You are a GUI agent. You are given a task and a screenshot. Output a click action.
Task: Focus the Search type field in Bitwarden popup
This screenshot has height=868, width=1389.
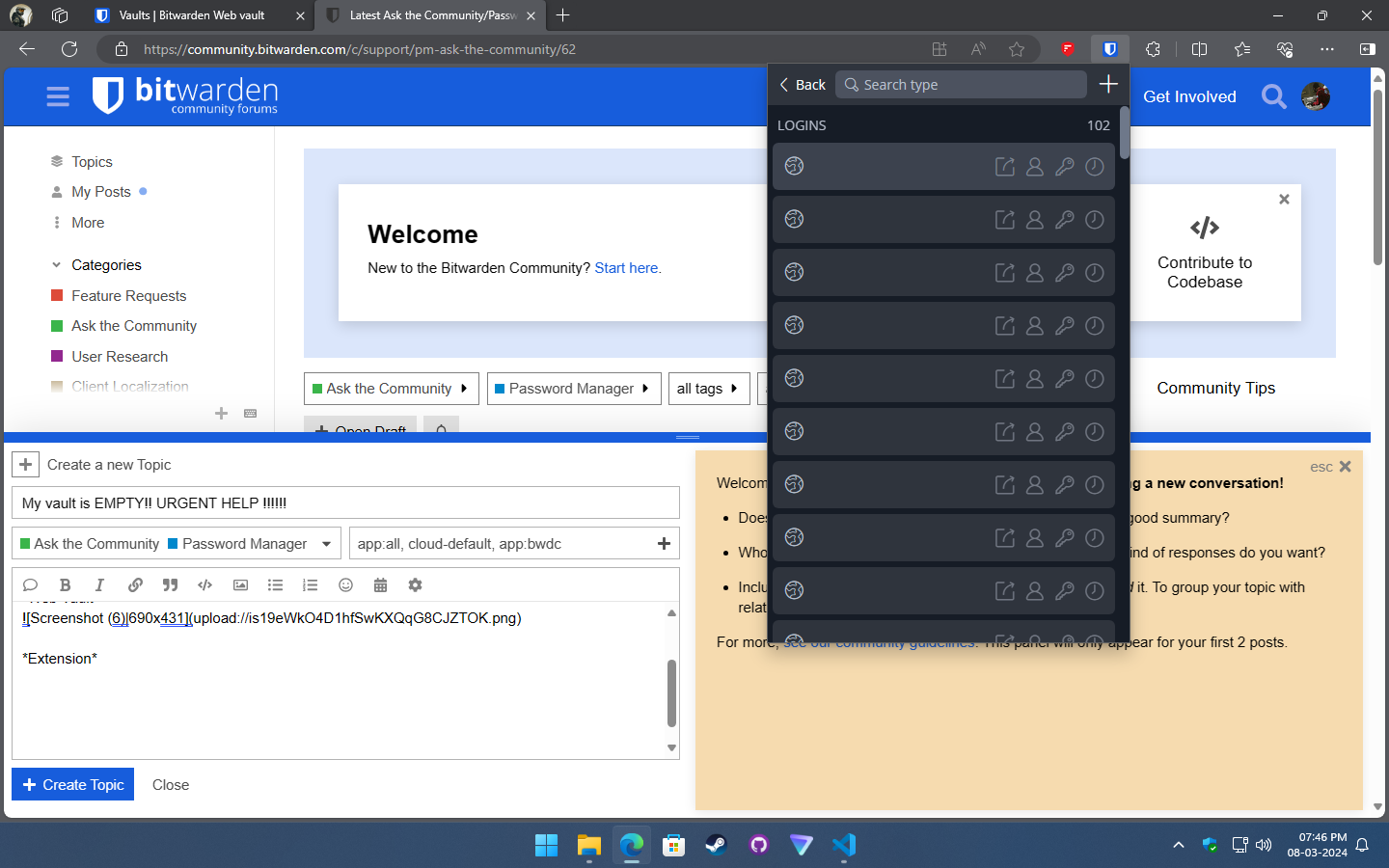coord(961,85)
